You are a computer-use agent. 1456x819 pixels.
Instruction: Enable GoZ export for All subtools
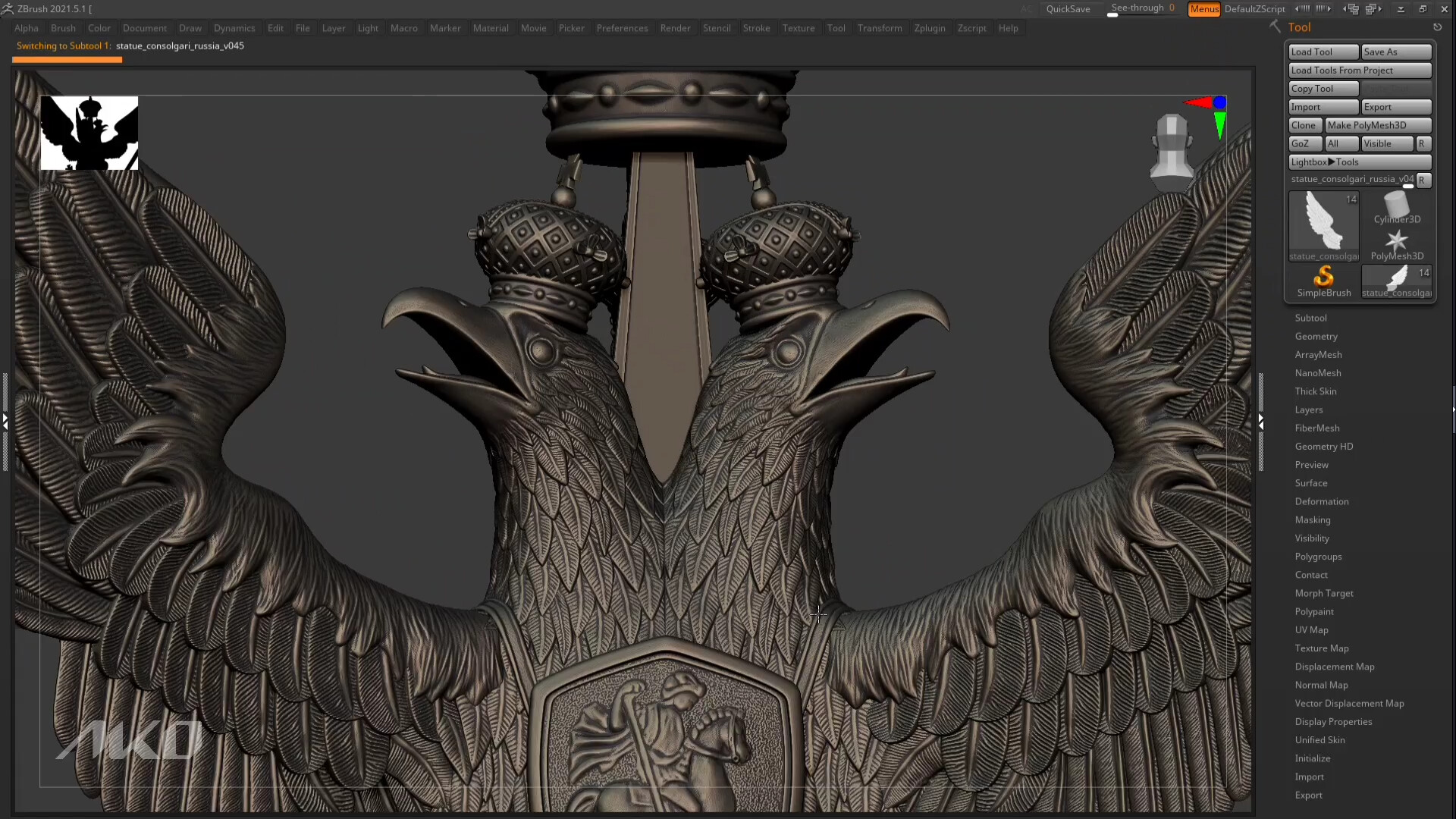[x=1341, y=143]
